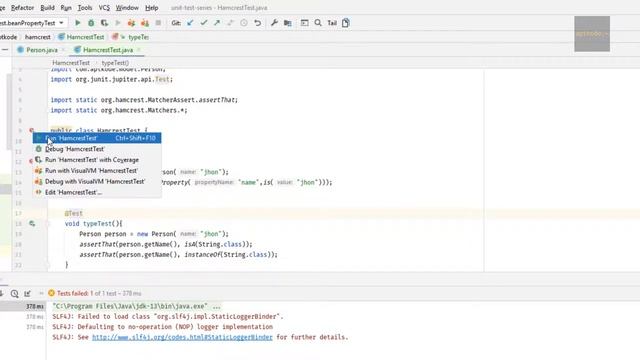Click Git Update Project blue arrow icon
This screenshot has width=640, height=360.
pyautogui.click(x=190, y=23)
